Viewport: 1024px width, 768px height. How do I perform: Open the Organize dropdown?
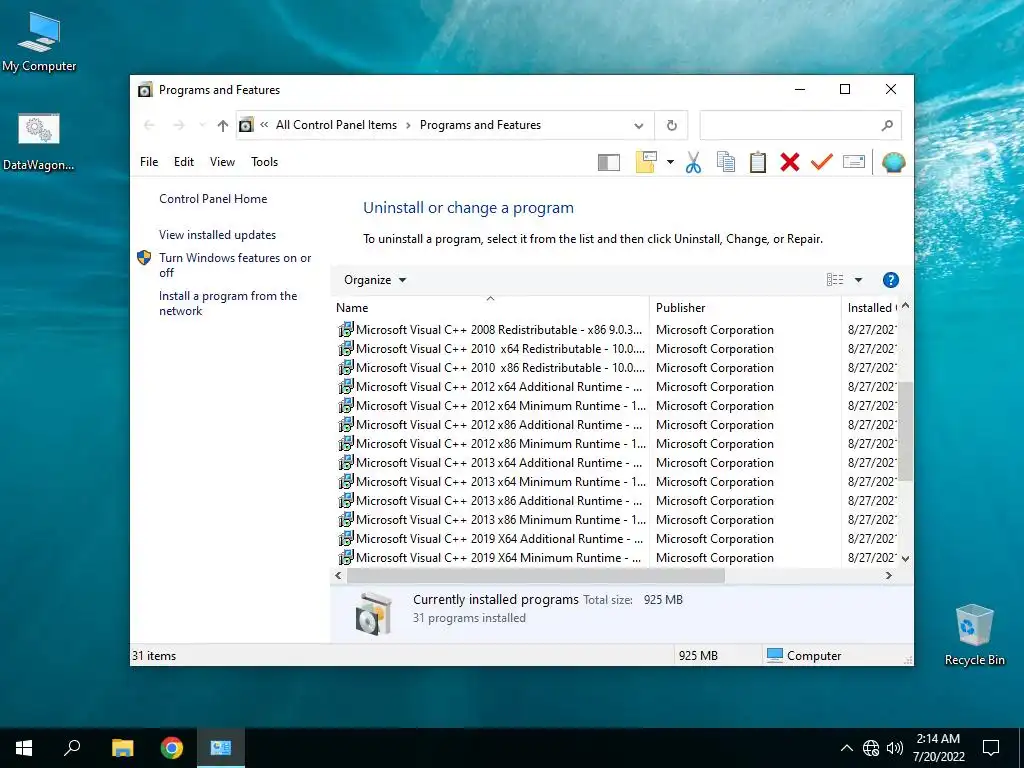tap(375, 280)
